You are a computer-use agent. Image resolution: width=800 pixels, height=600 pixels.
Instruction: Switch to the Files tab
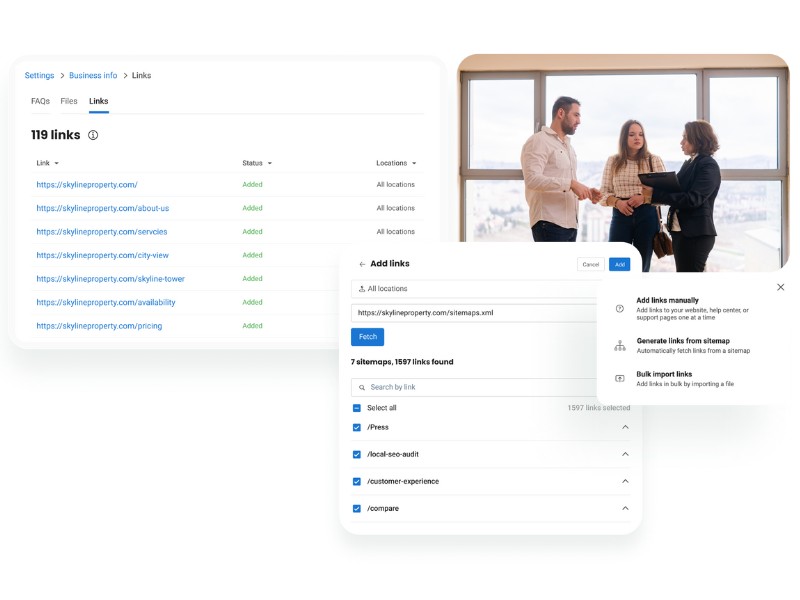(67, 101)
